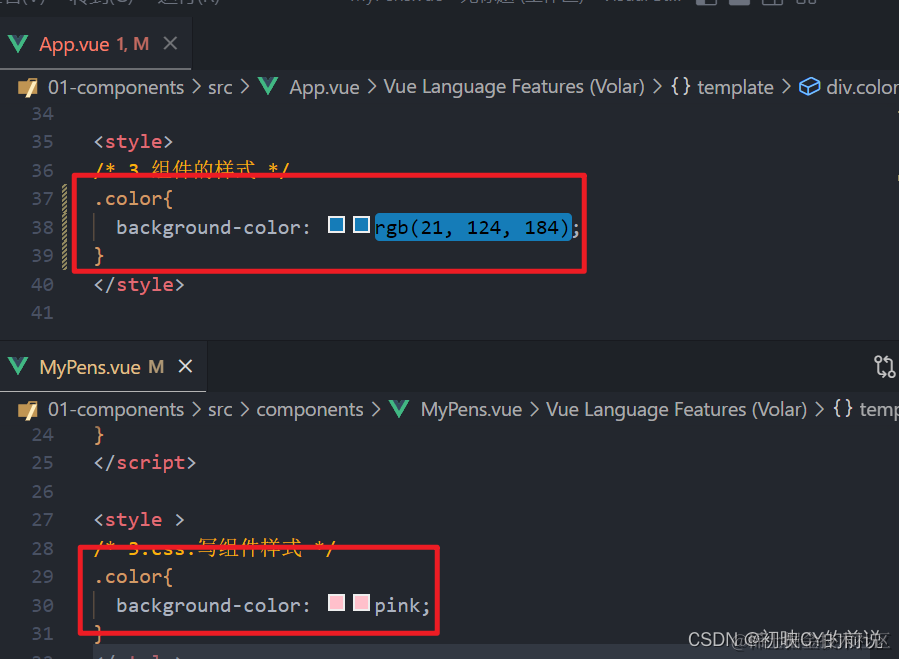
Task: Click the .color selector on line 29
Action: click(x=128, y=577)
